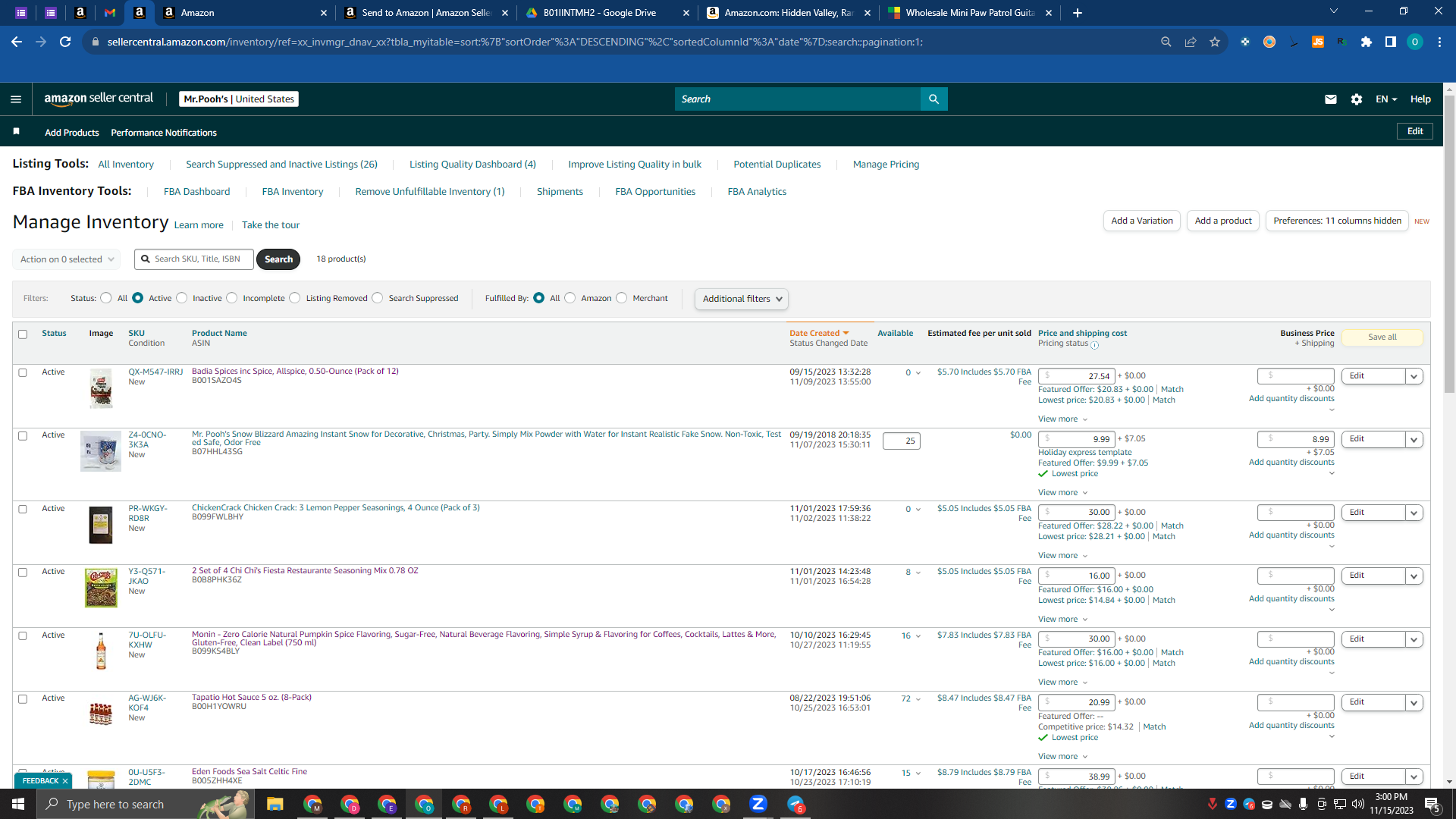Select the Search Suppressed radio button
Screen dimensions: 1456x819
click(378, 298)
